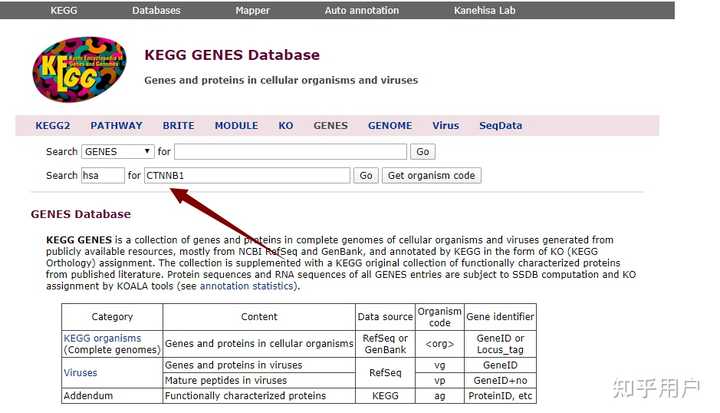Go to the Virus tab

pyautogui.click(x=445, y=125)
